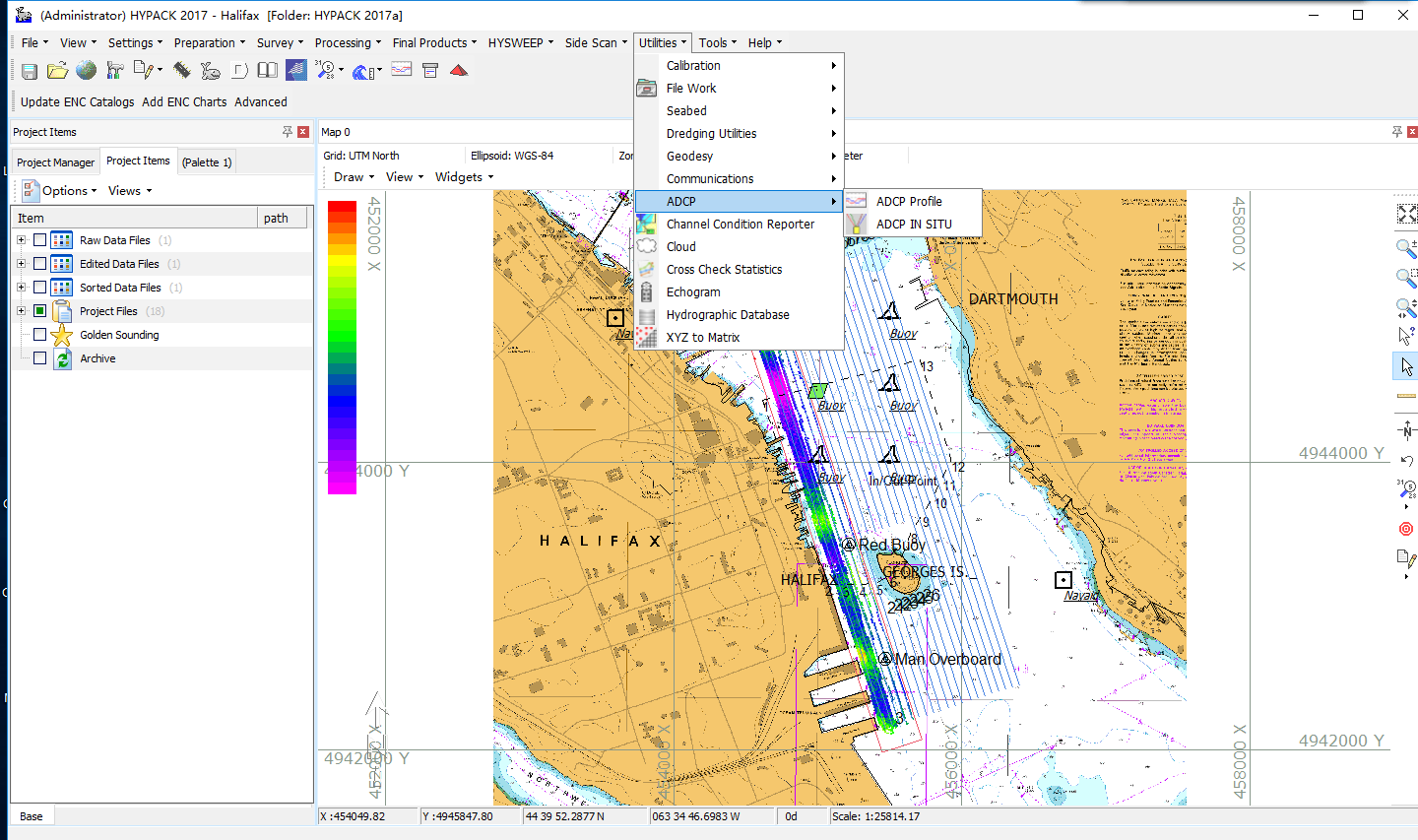Screen dimensions: 1418x840
Task: Click the blue wave tide toolbar icon
Action: pos(364,71)
